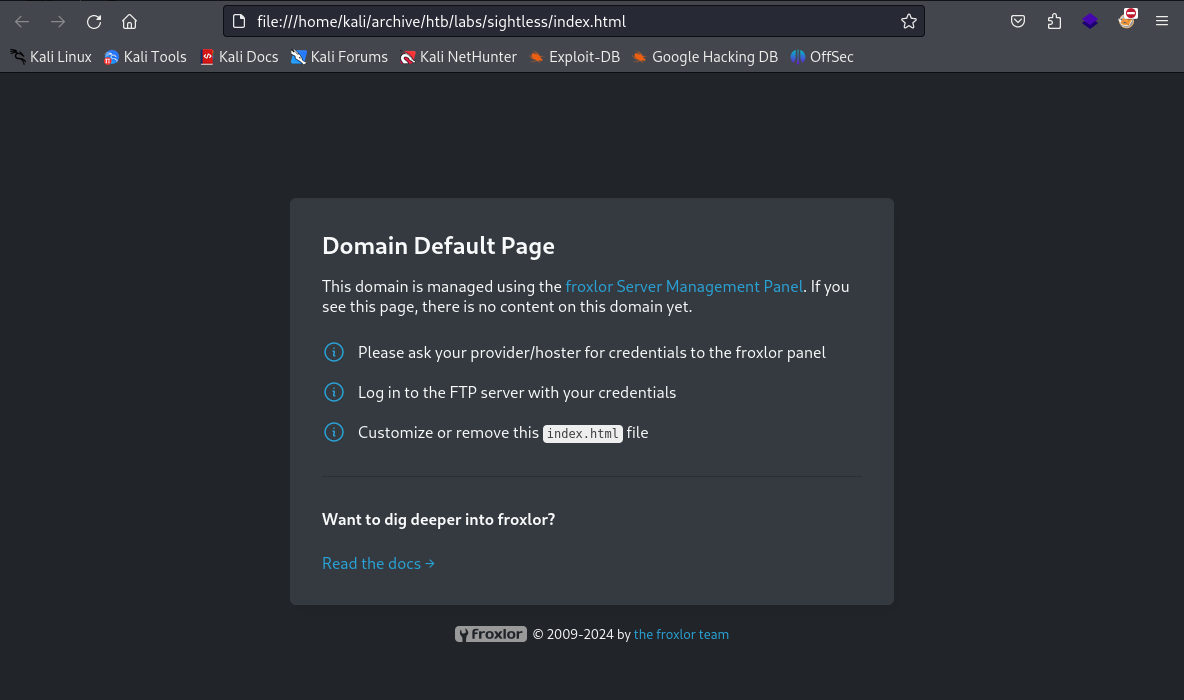
Task: Open the Kali Forums bookmark
Action: [339, 57]
